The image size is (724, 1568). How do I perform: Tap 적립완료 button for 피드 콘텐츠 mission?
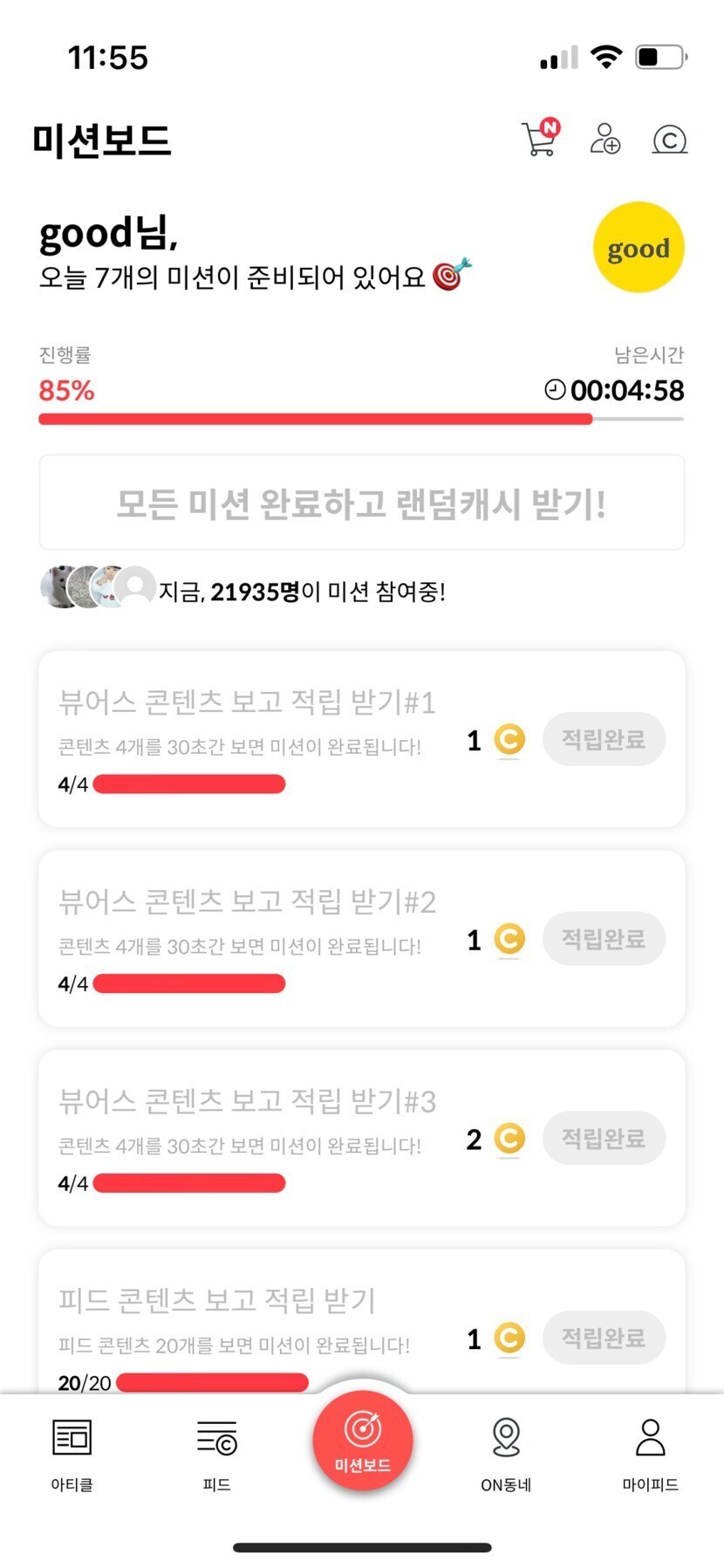[x=604, y=1338]
